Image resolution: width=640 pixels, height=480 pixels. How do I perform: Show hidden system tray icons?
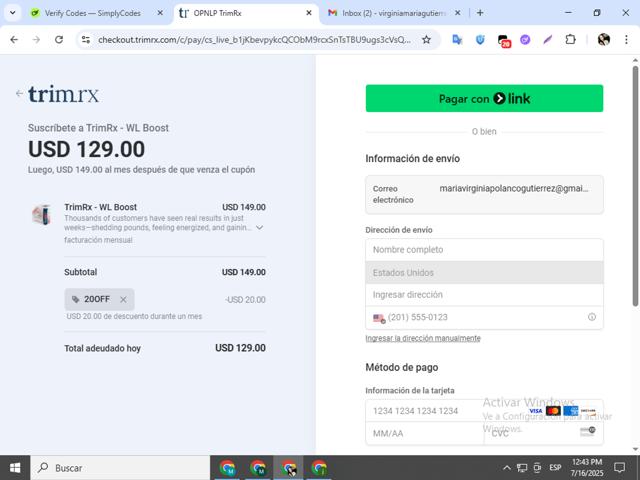point(506,468)
